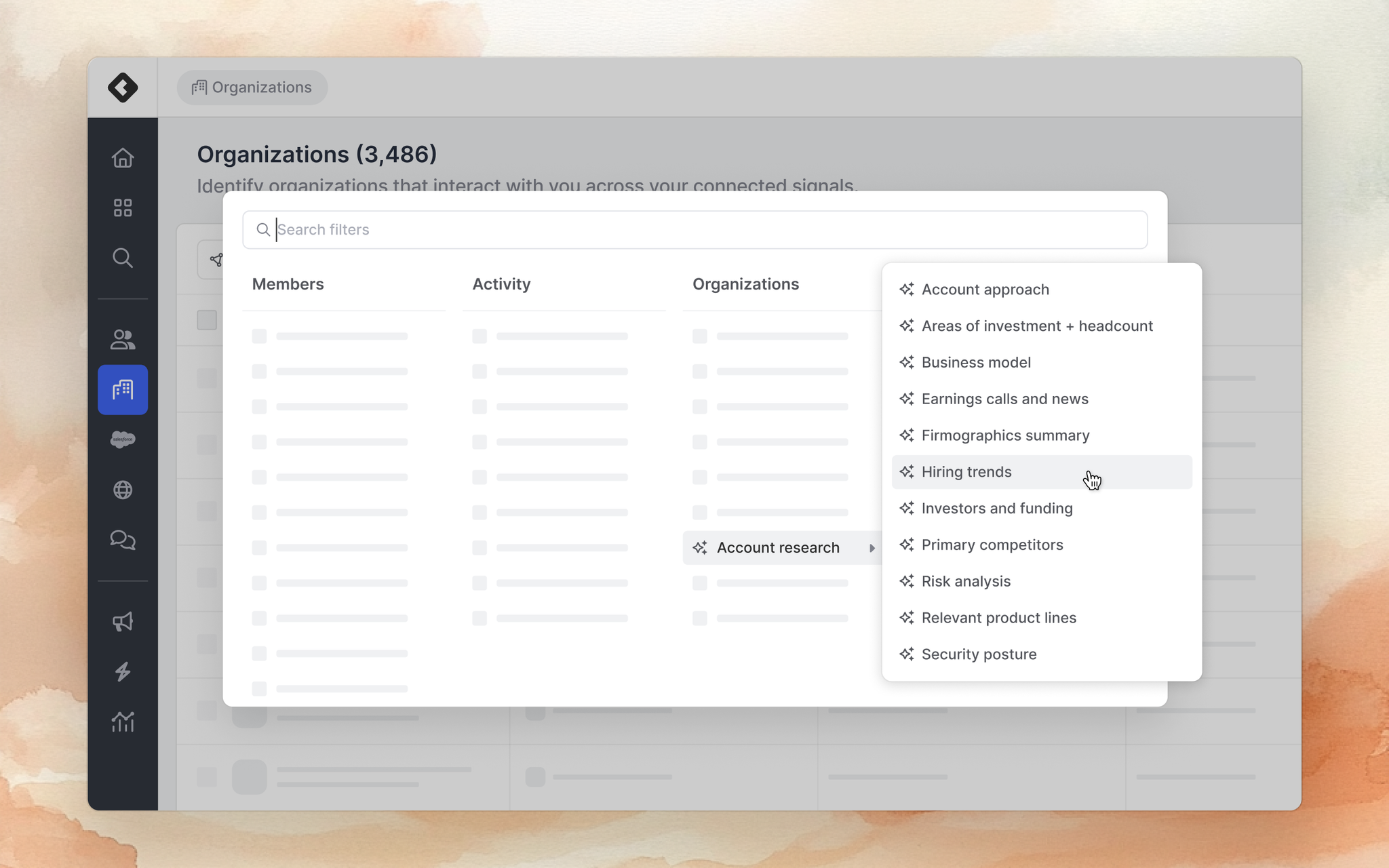Click the sidebar search magnifier icon
This screenshot has width=1389, height=868.
(123, 258)
